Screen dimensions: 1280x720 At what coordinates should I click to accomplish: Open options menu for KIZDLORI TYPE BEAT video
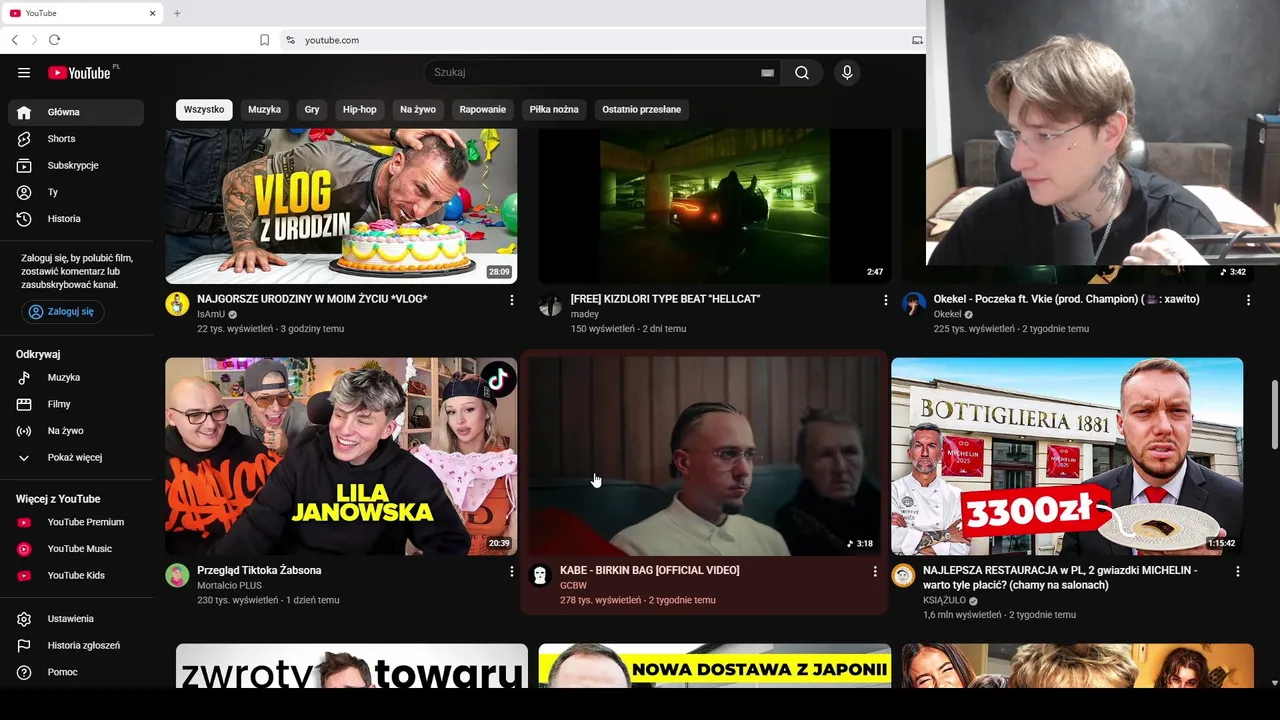885,300
